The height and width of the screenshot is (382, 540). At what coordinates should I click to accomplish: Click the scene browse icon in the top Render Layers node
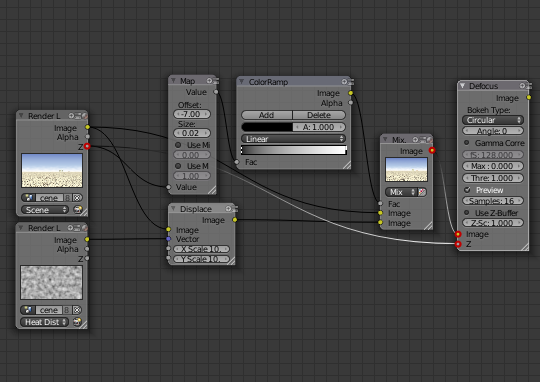(x=28, y=198)
